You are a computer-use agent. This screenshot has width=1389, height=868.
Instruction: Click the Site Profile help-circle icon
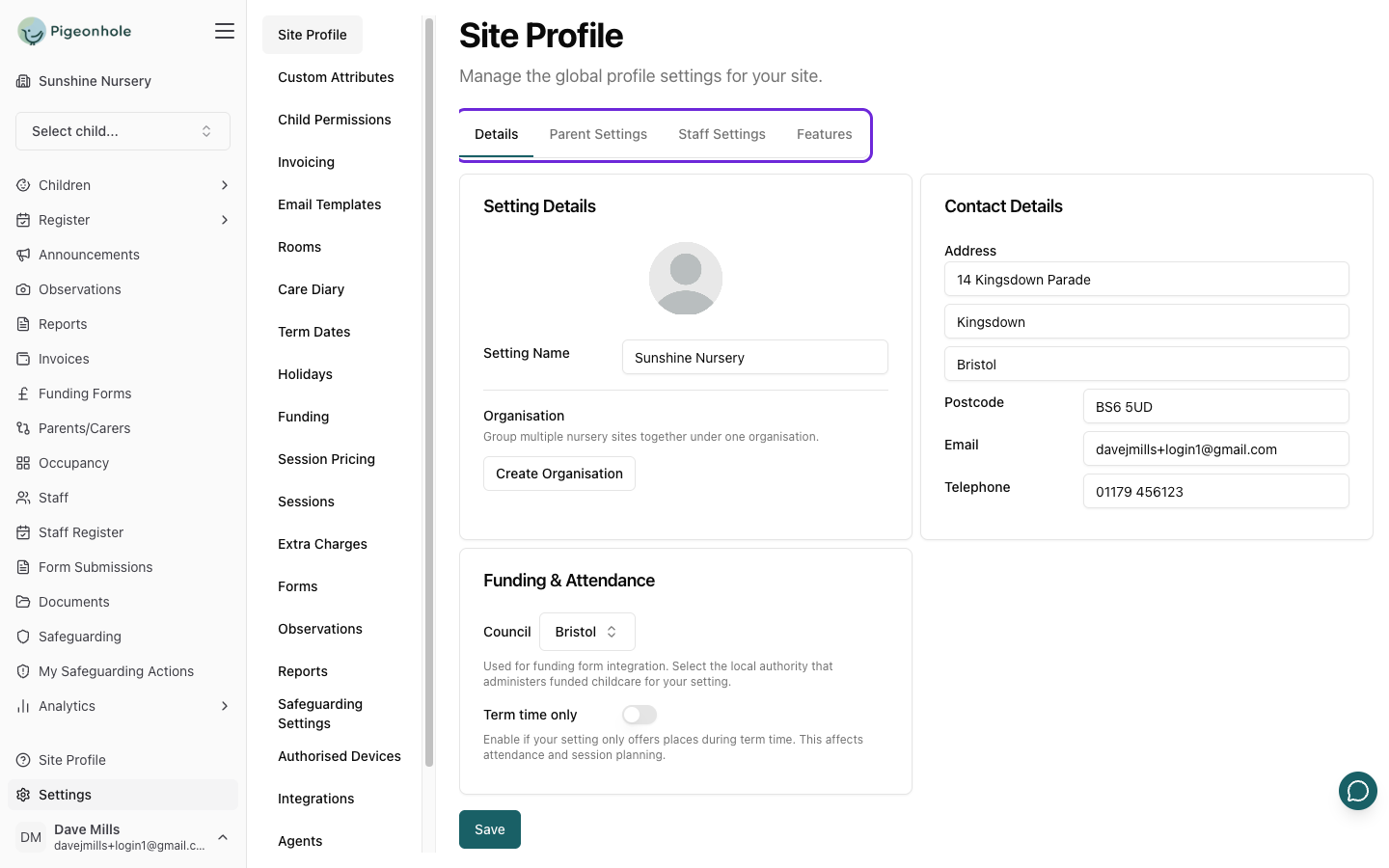pos(23,760)
